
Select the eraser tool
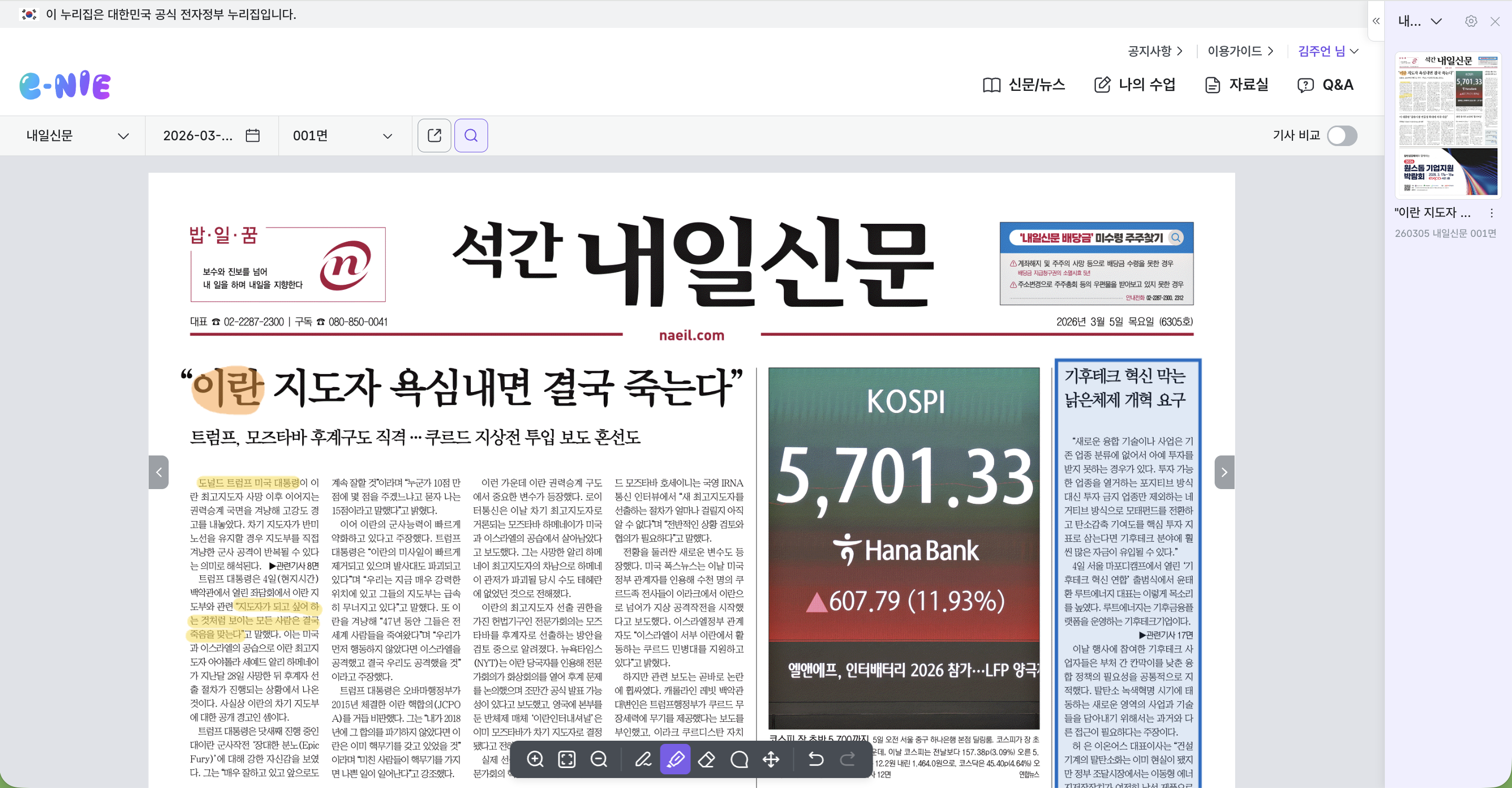(707, 759)
